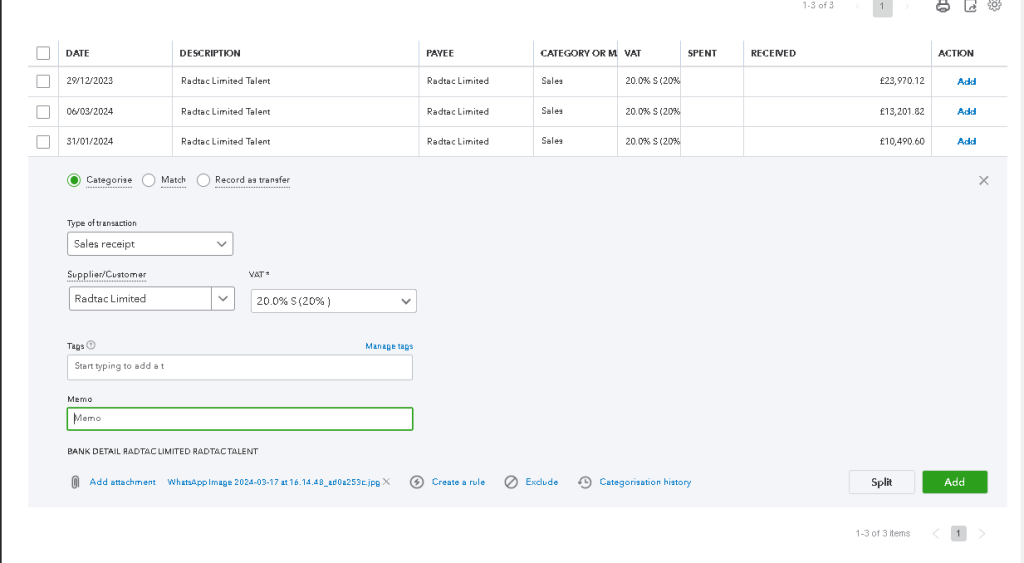1024x563 pixels.
Task: Sort by the SPENT column header
Action: coord(702,54)
